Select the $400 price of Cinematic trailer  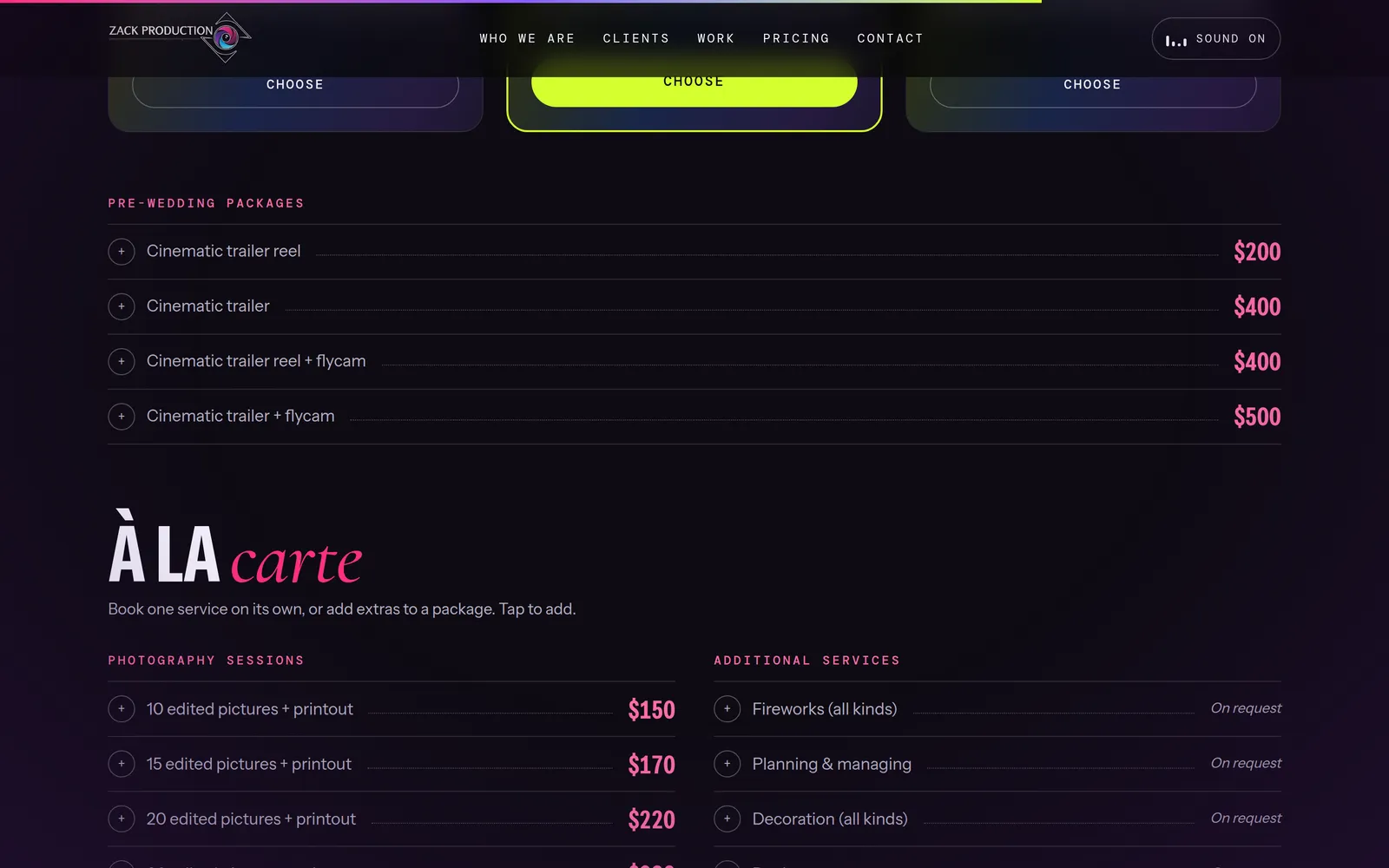pos(1257,306)
